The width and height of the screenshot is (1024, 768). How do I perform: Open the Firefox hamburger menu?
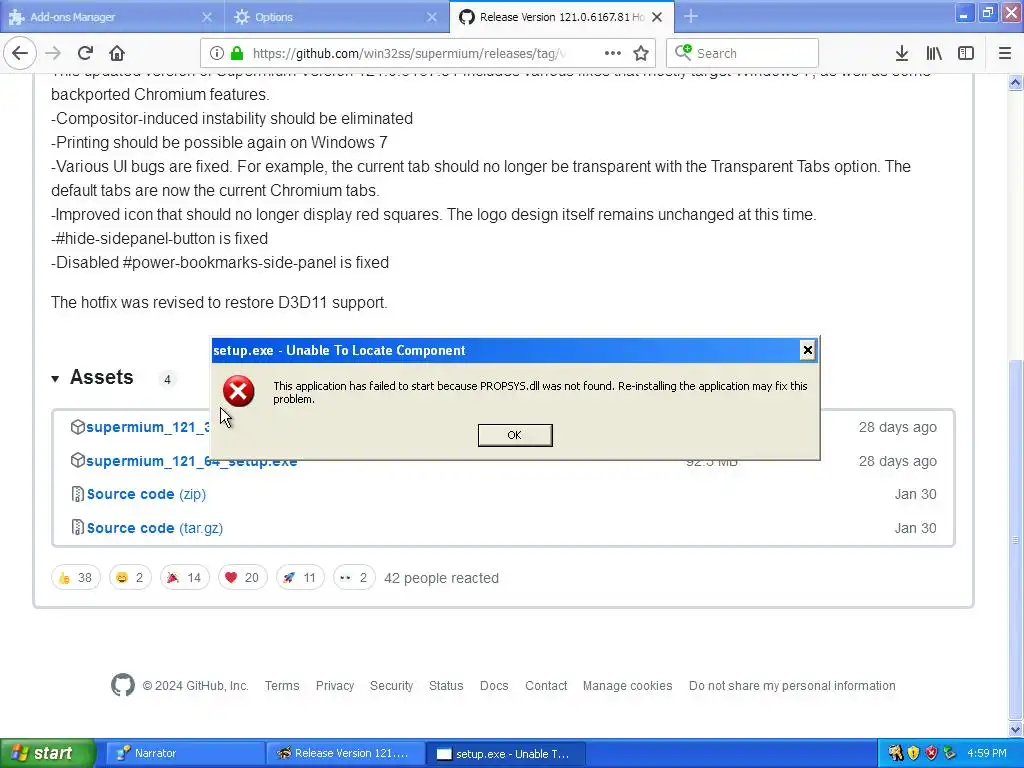pyautogui.click(x=1005, y=54)
